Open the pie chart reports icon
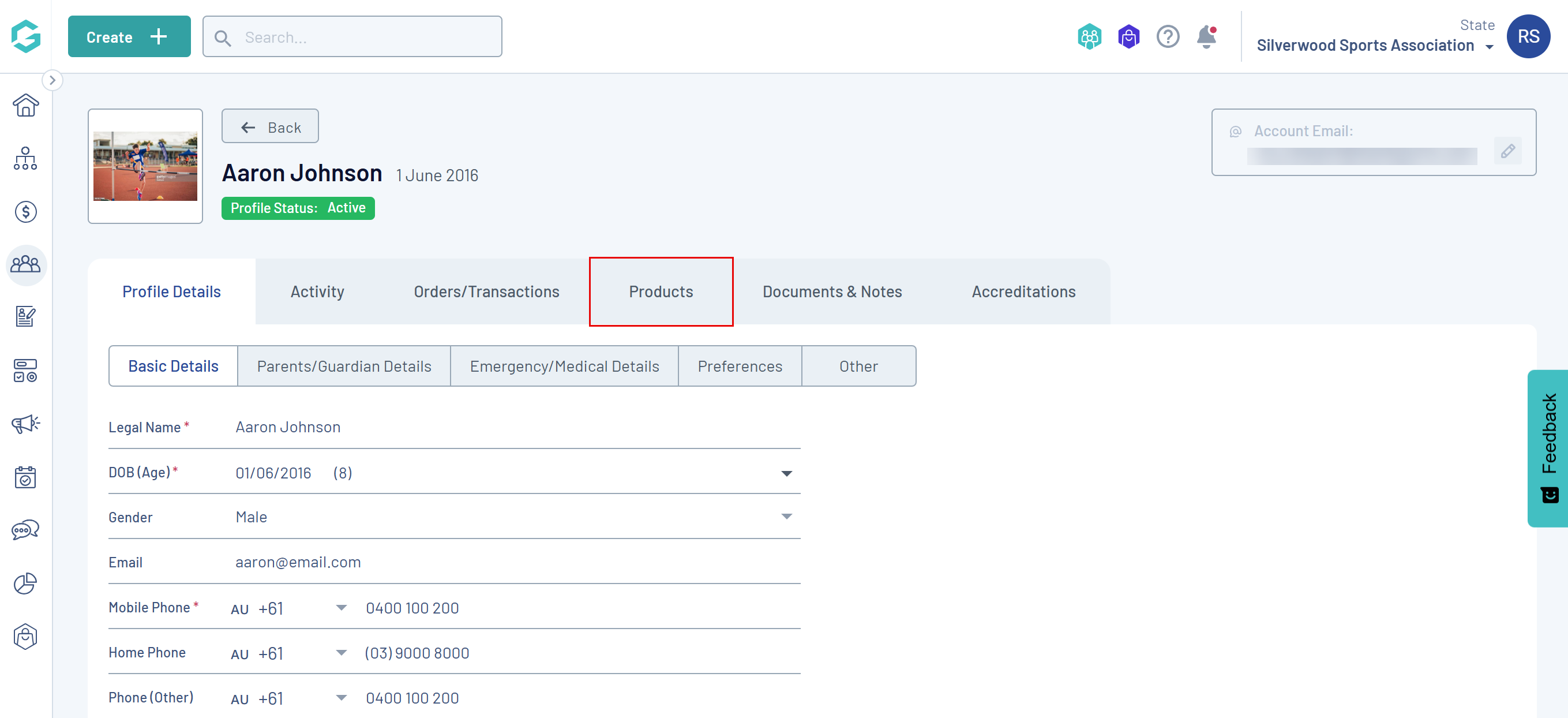 (25, 584)
